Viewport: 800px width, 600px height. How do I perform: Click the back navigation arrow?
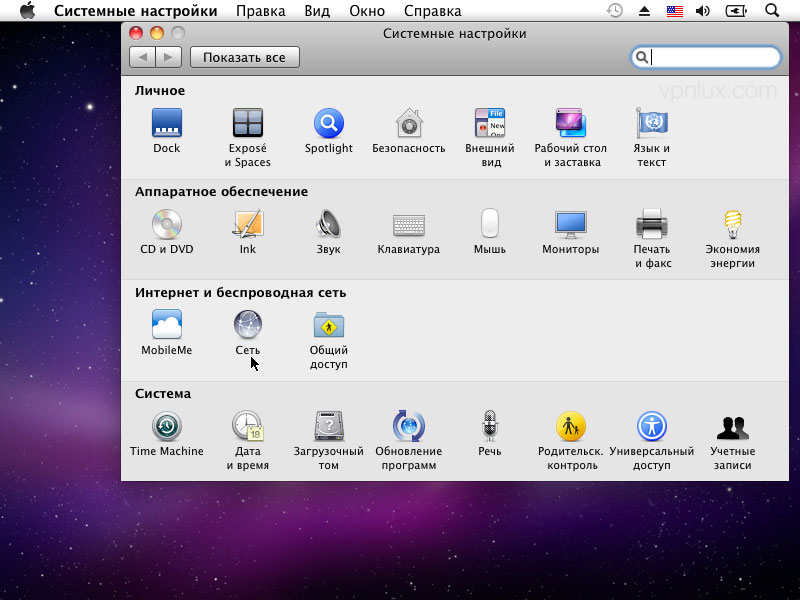click(142, 57)
